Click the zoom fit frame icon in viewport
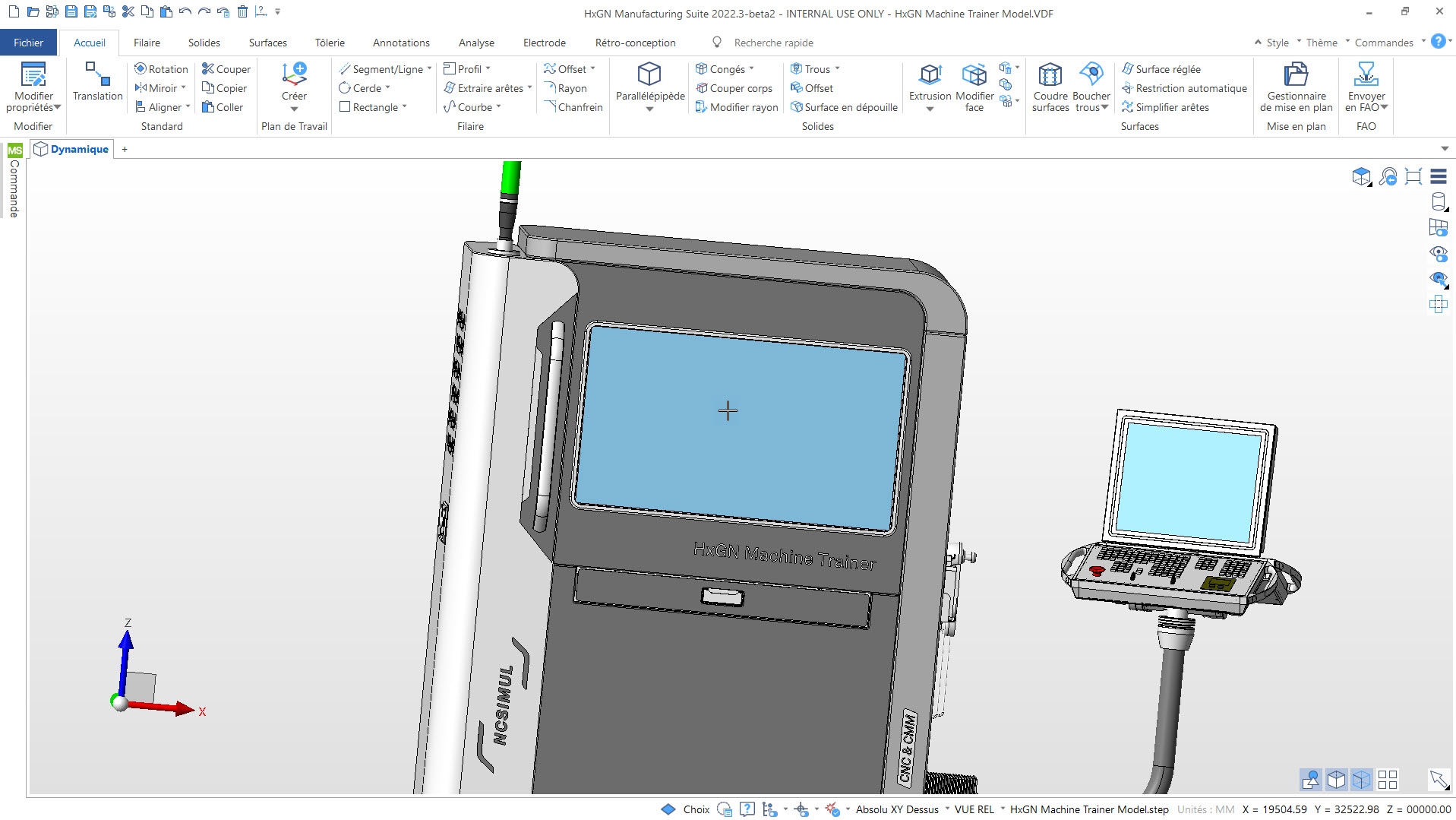This screenshot has width=1456, height=820. coord(1413,177)
